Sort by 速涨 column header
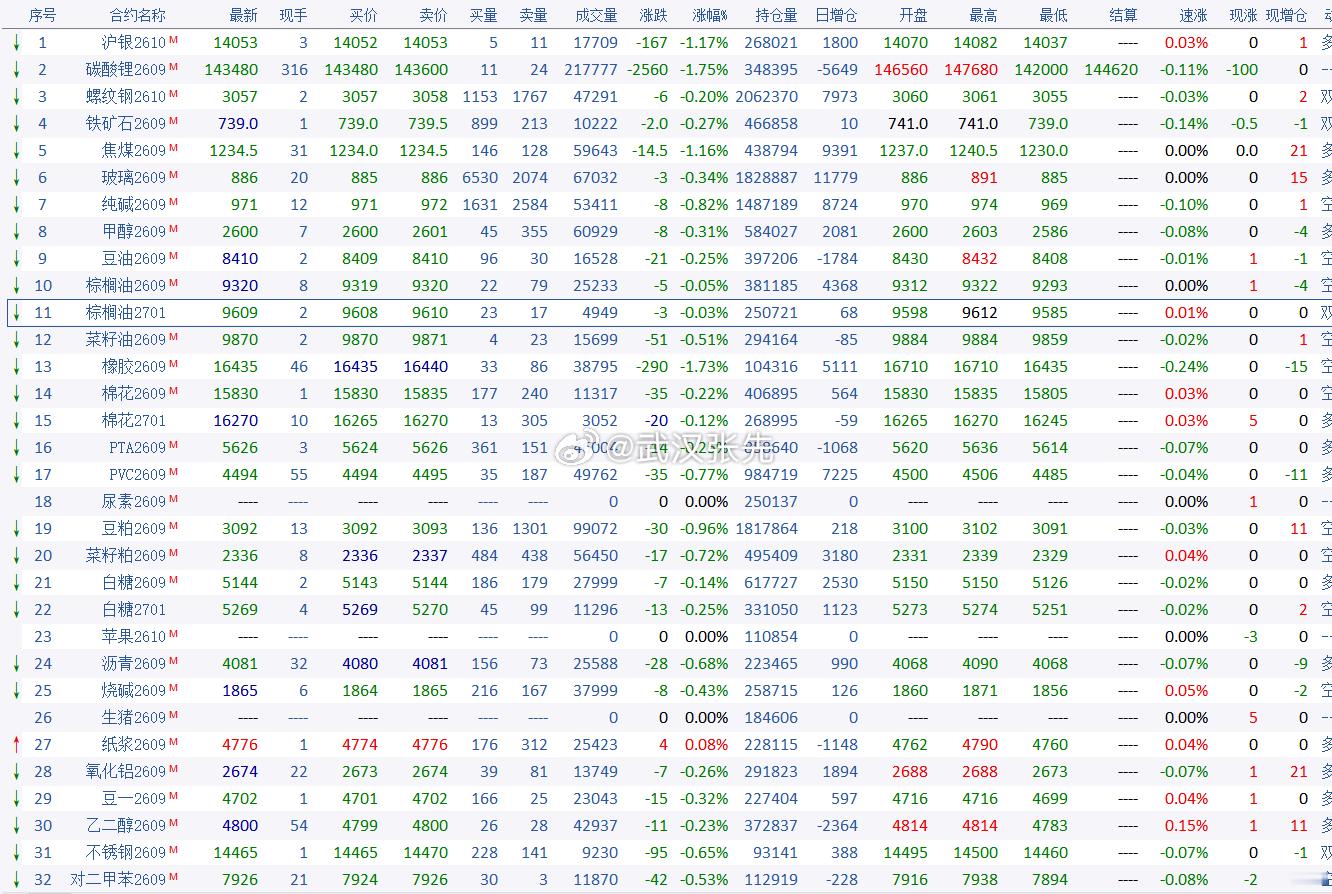This screenshot has height=894, width=1332. coord(1193,15)
